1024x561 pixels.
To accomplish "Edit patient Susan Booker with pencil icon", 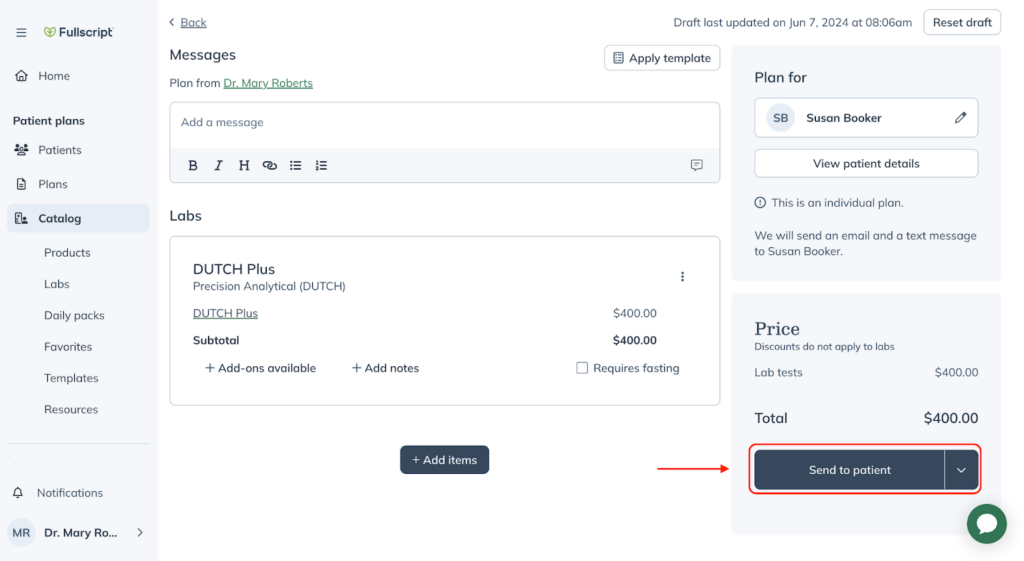I will [960, 118].
